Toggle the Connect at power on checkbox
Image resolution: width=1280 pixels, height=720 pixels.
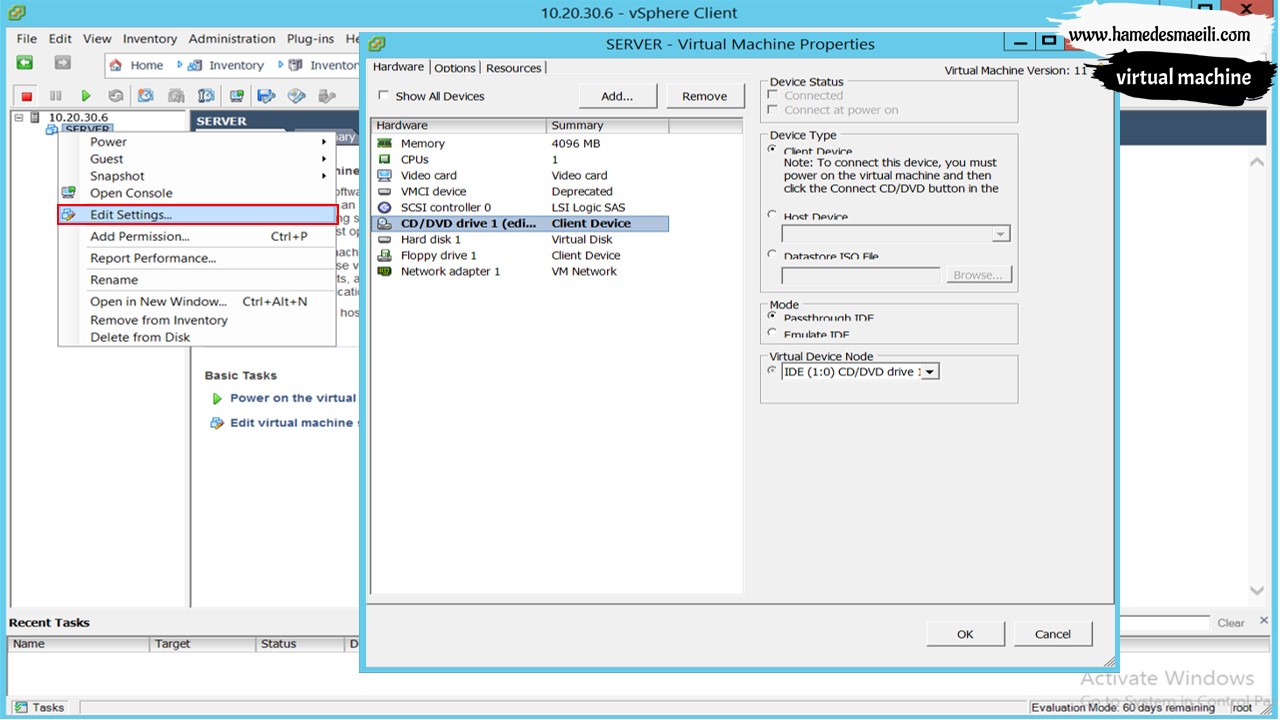[772, 110]
